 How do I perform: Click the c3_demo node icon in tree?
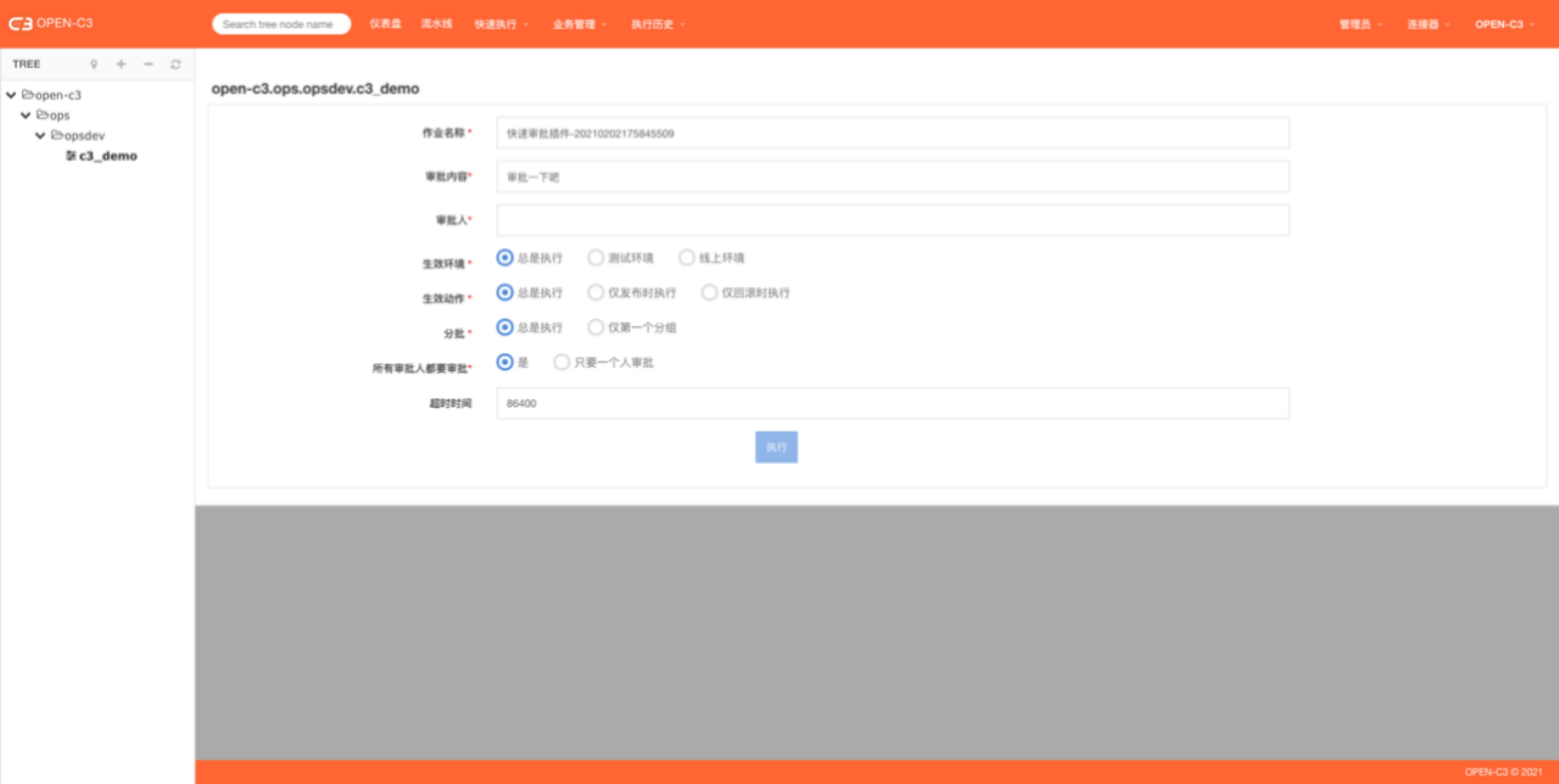71,156
